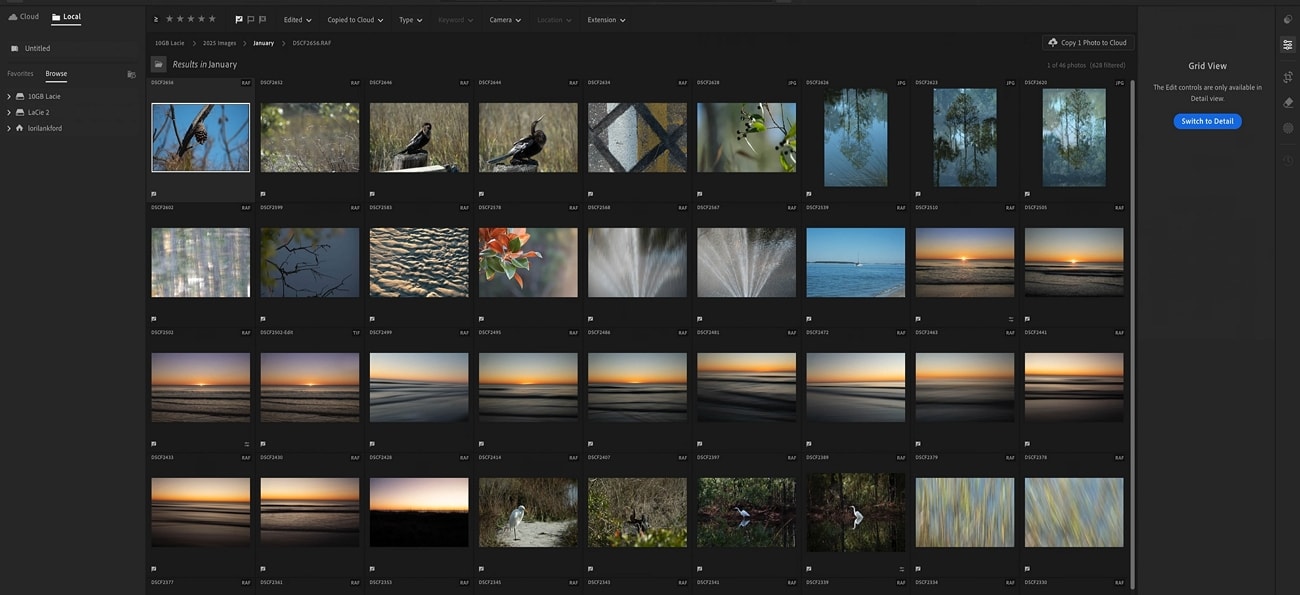The image size is (1300, 595).
Task: Select the DSCF2656 bird thumbnail
Action: [200, 137]
